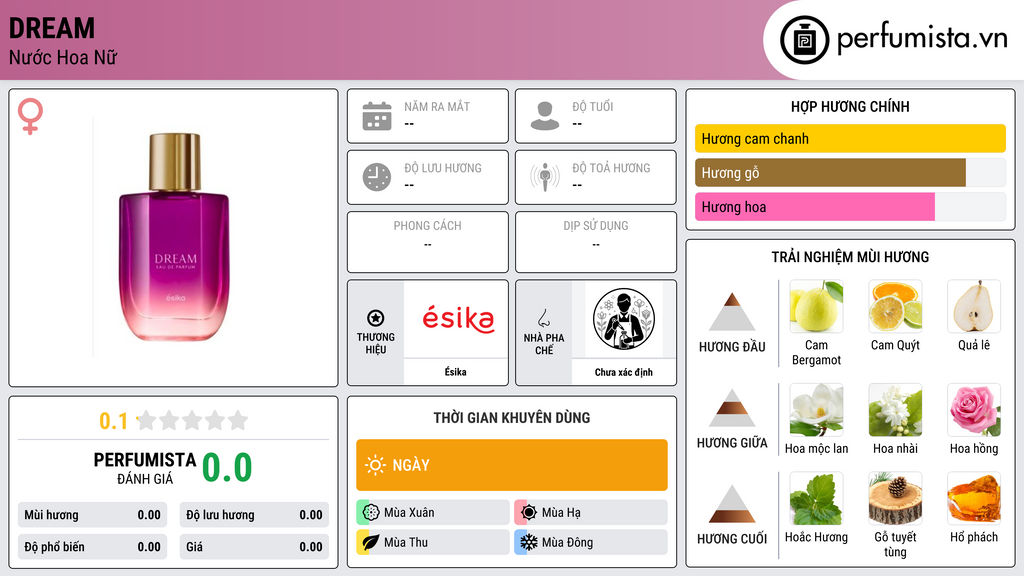Click the calendar icon for Năm ra mắt
Screen dimensions: 1024x576
pos(377,116)
